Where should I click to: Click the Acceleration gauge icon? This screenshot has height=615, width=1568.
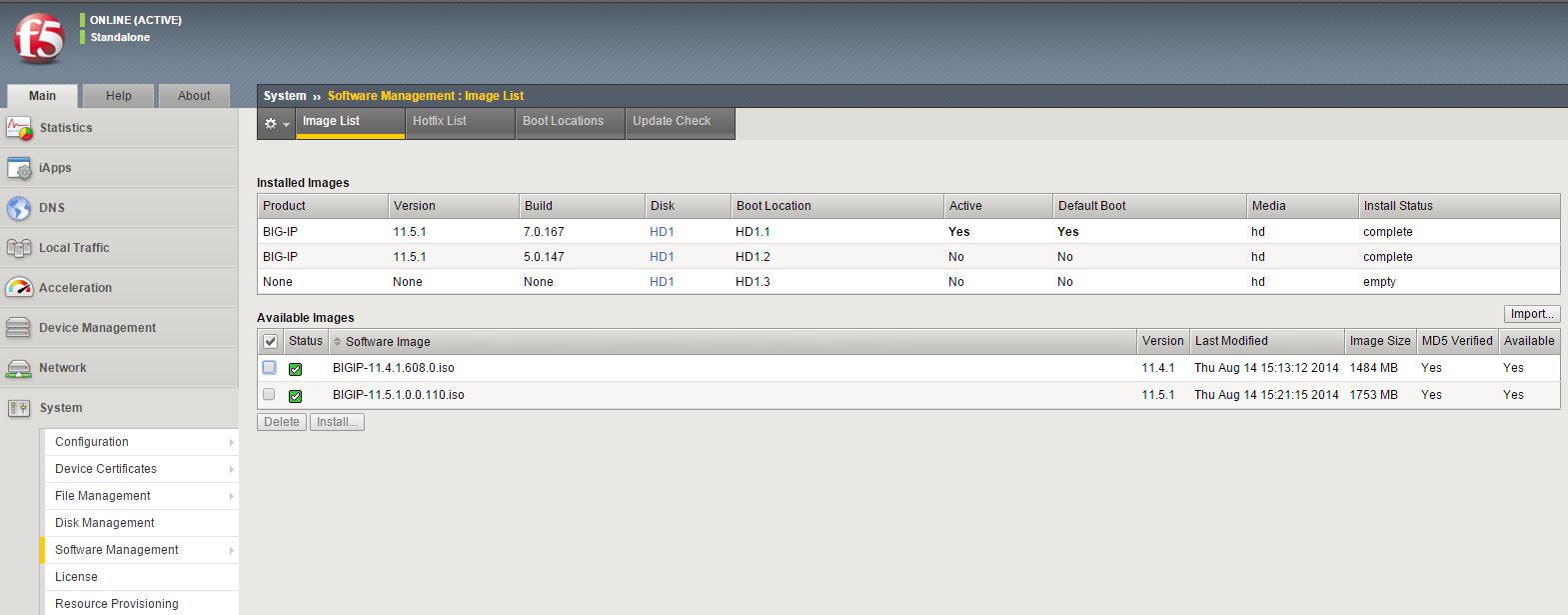(19, 288)
